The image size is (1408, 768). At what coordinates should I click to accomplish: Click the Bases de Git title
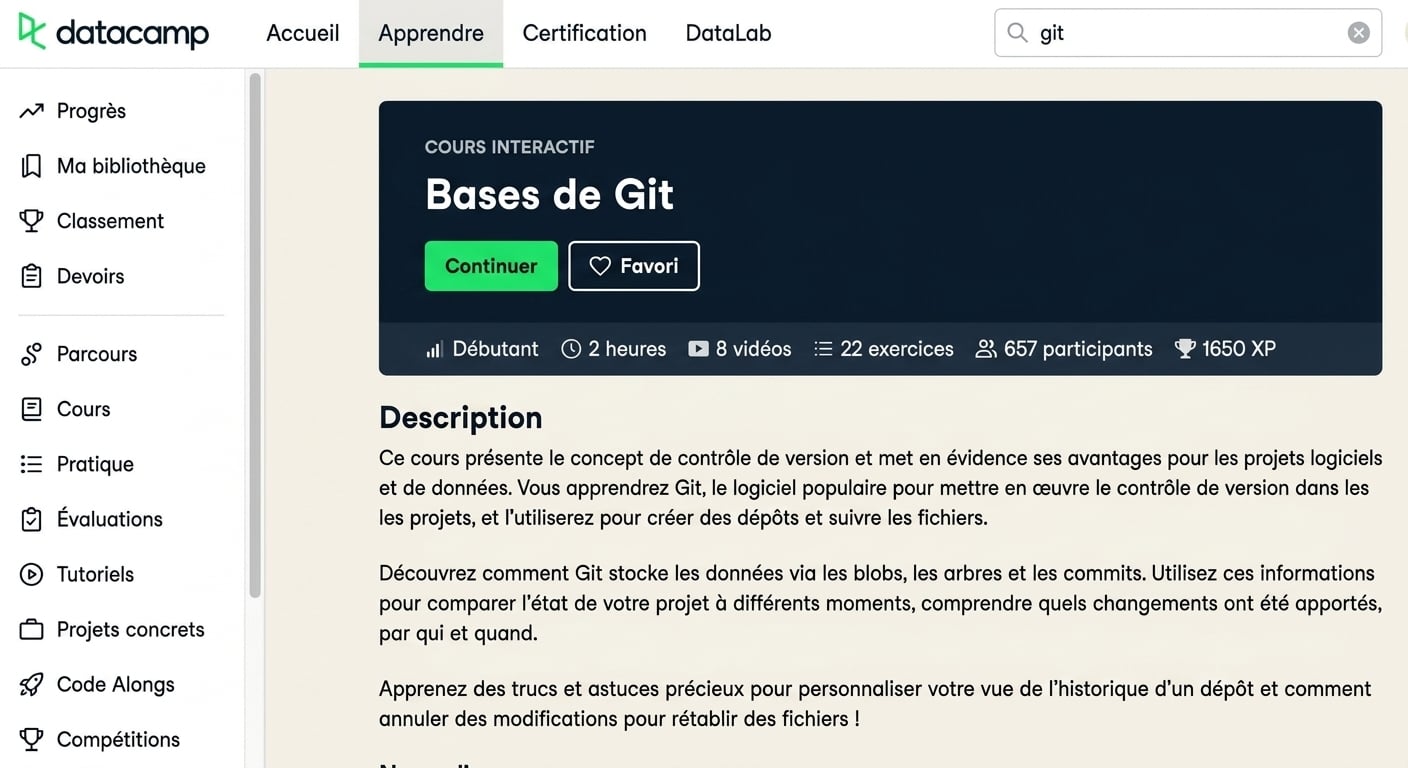(x=549, y=194)
